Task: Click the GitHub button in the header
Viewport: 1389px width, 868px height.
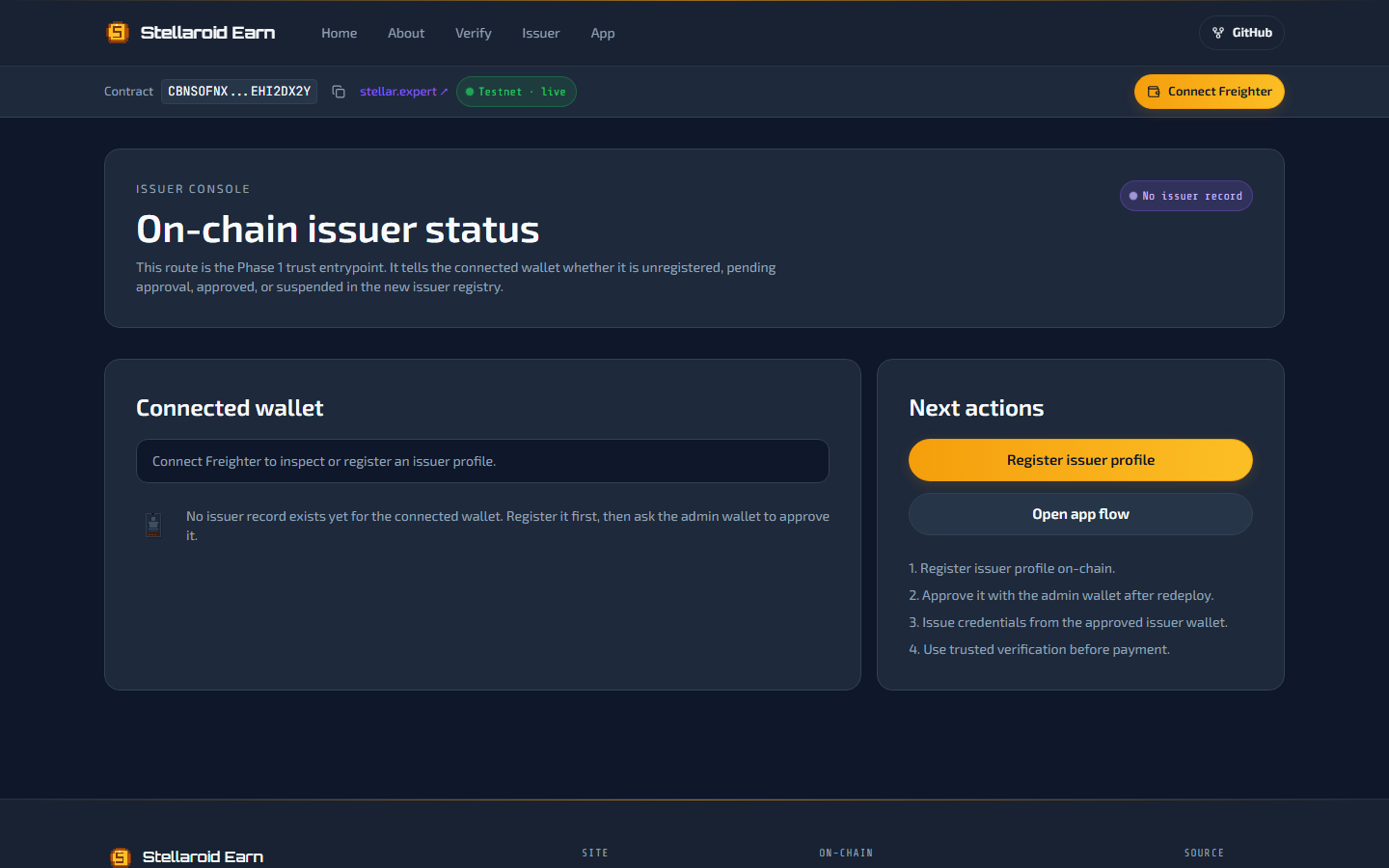Action: pyautogui.click(x=1240, y=32)
